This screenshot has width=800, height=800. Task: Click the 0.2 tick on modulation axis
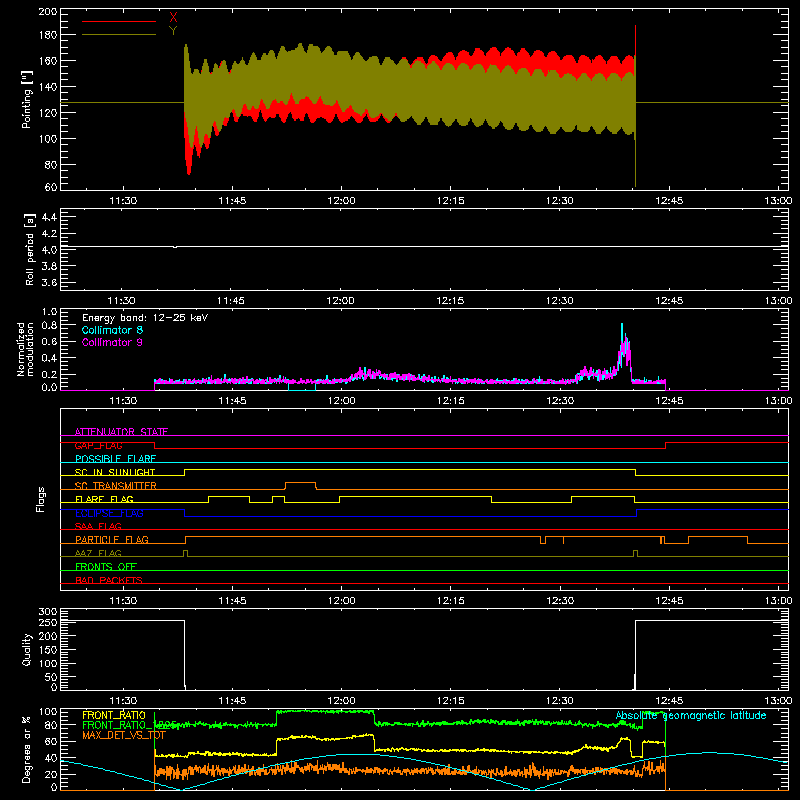pos(49,374)
